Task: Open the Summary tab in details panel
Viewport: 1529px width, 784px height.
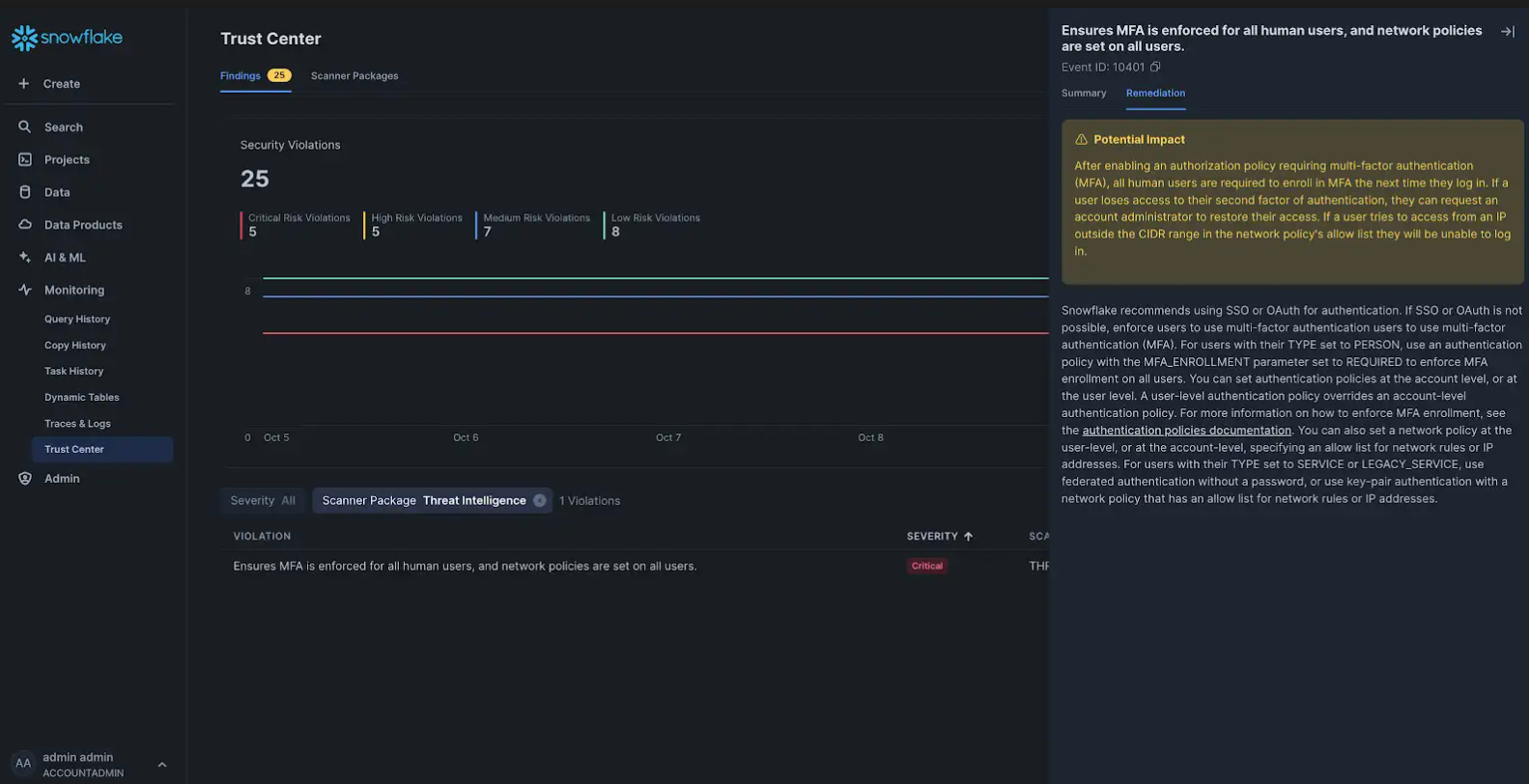Action: pyautogui.click(x=1084, y=93)
